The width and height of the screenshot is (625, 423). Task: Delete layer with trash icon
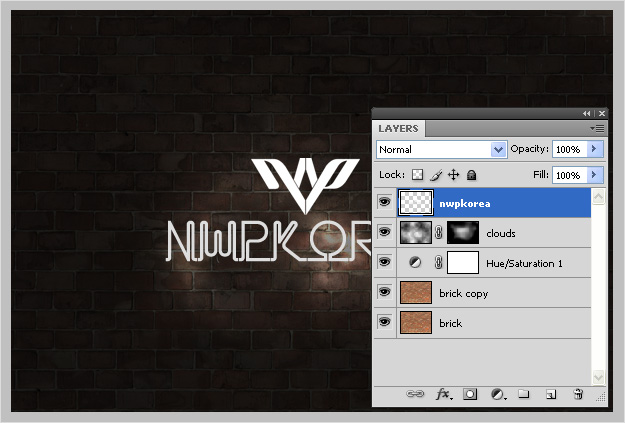coord(578,394)
